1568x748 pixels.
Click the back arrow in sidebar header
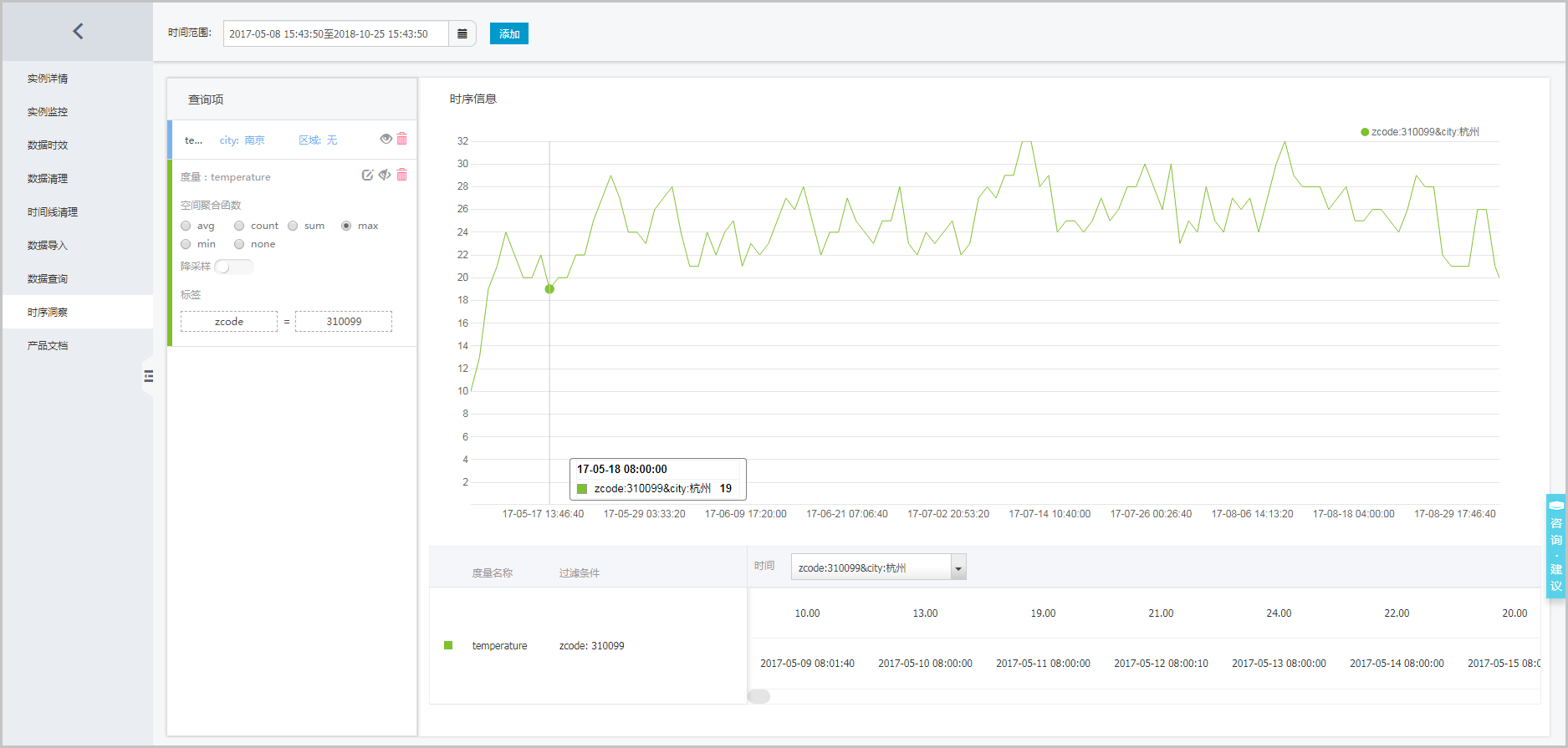[78, 32]
